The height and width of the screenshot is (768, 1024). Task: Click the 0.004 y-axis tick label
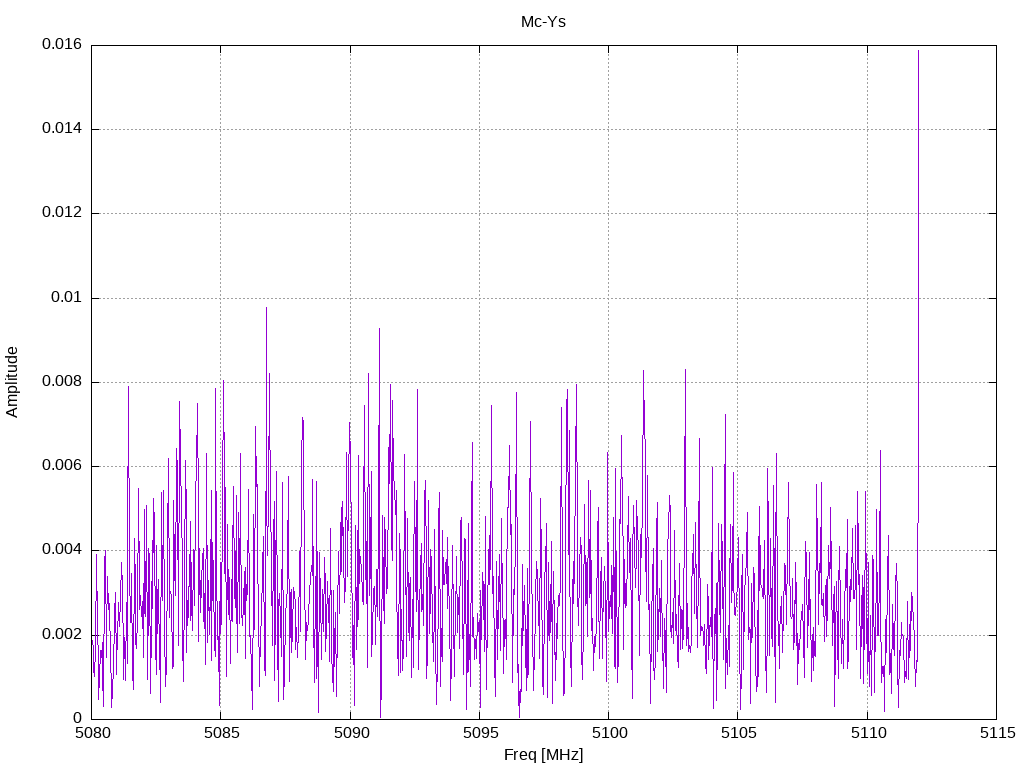click(x=61, y=550)
